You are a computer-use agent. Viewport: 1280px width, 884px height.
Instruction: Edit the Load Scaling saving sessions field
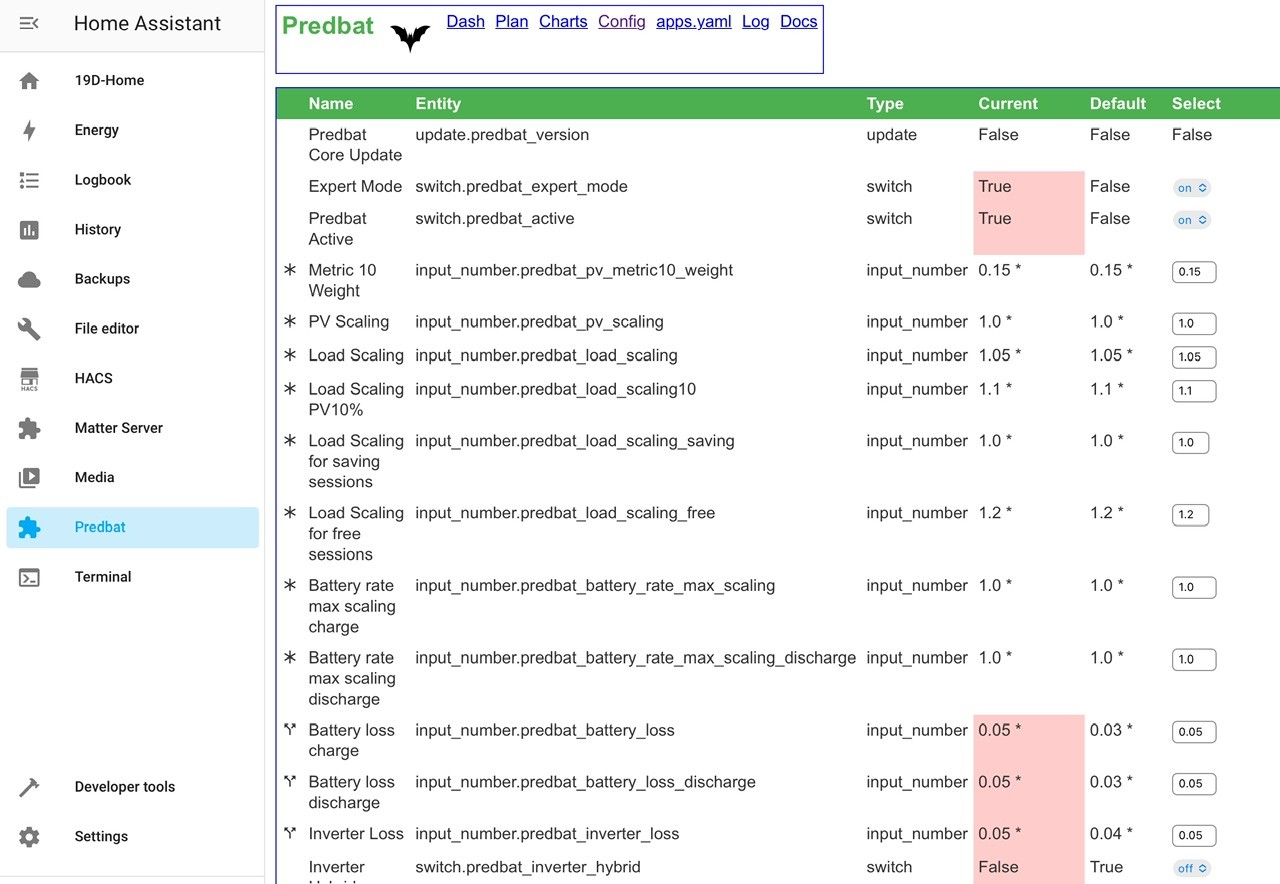(x=1190, y=443)
